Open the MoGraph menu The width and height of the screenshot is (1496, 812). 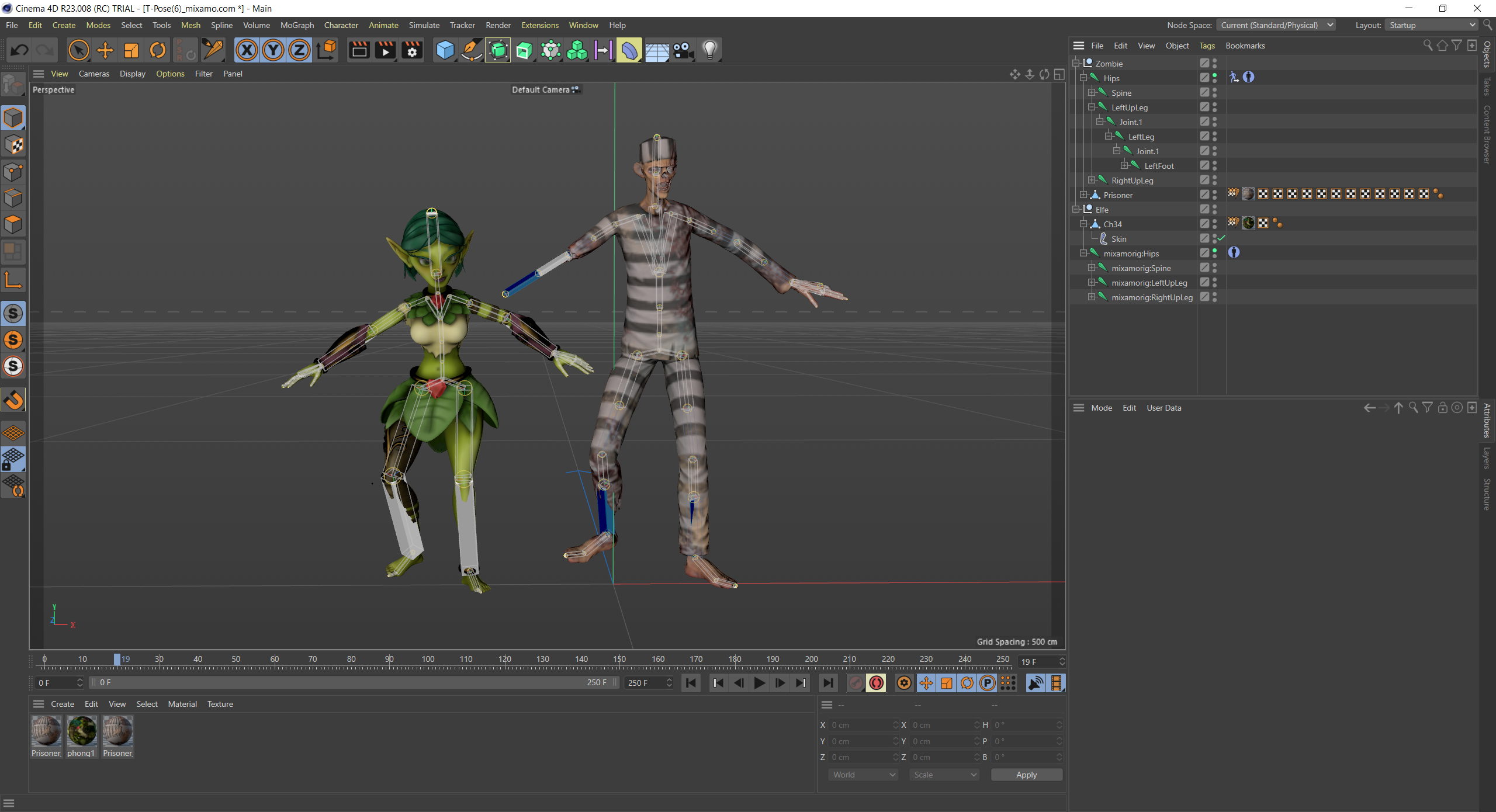pyautogui.click(x=297, y=25)
